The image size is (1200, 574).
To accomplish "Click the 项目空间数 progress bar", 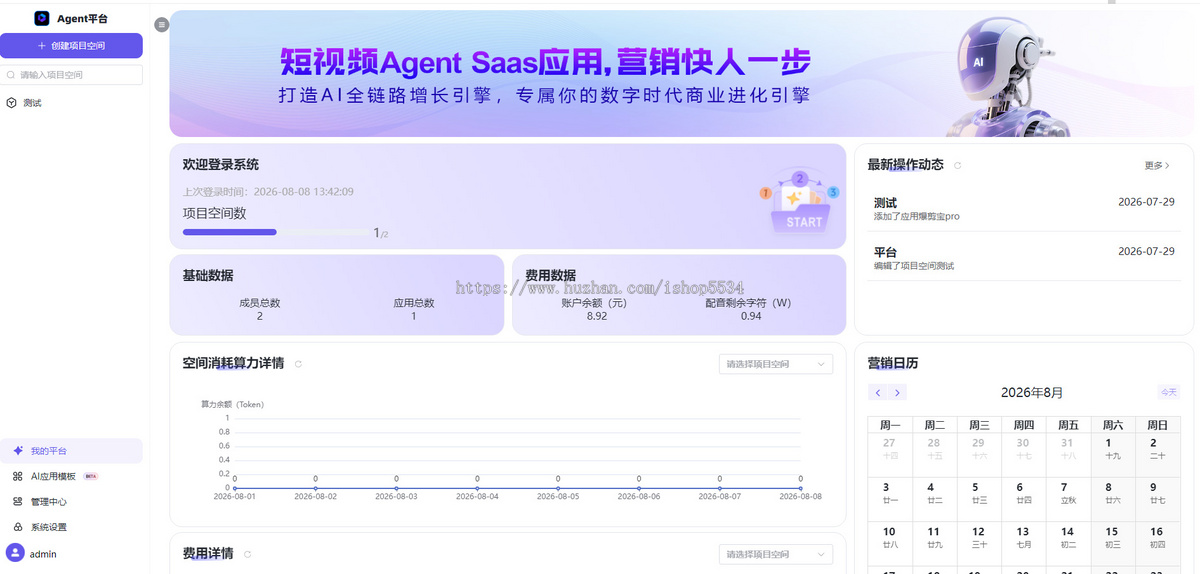I will pyautogui.click(x=276, y=232).
